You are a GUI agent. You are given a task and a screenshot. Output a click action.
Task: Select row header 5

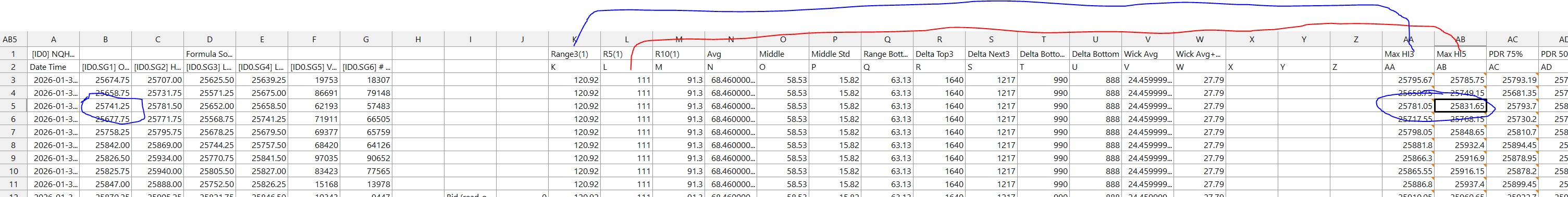point(14,106)
